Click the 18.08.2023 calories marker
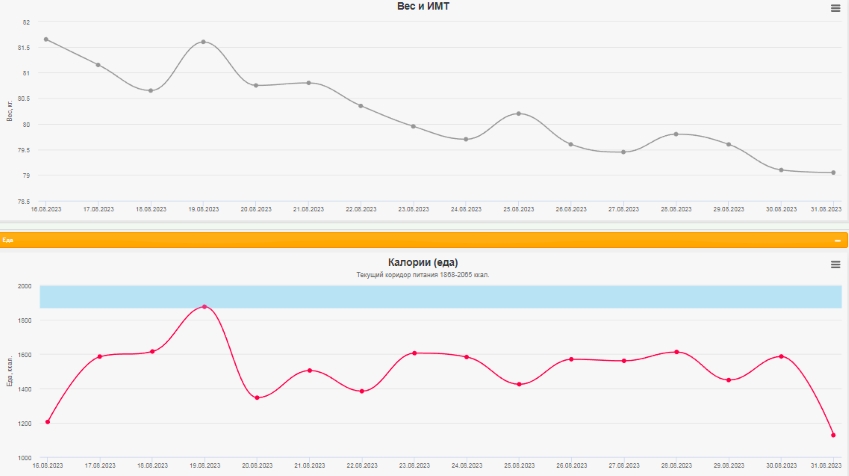The width and height of the screenshot is (849, 476). click(153, 351)
